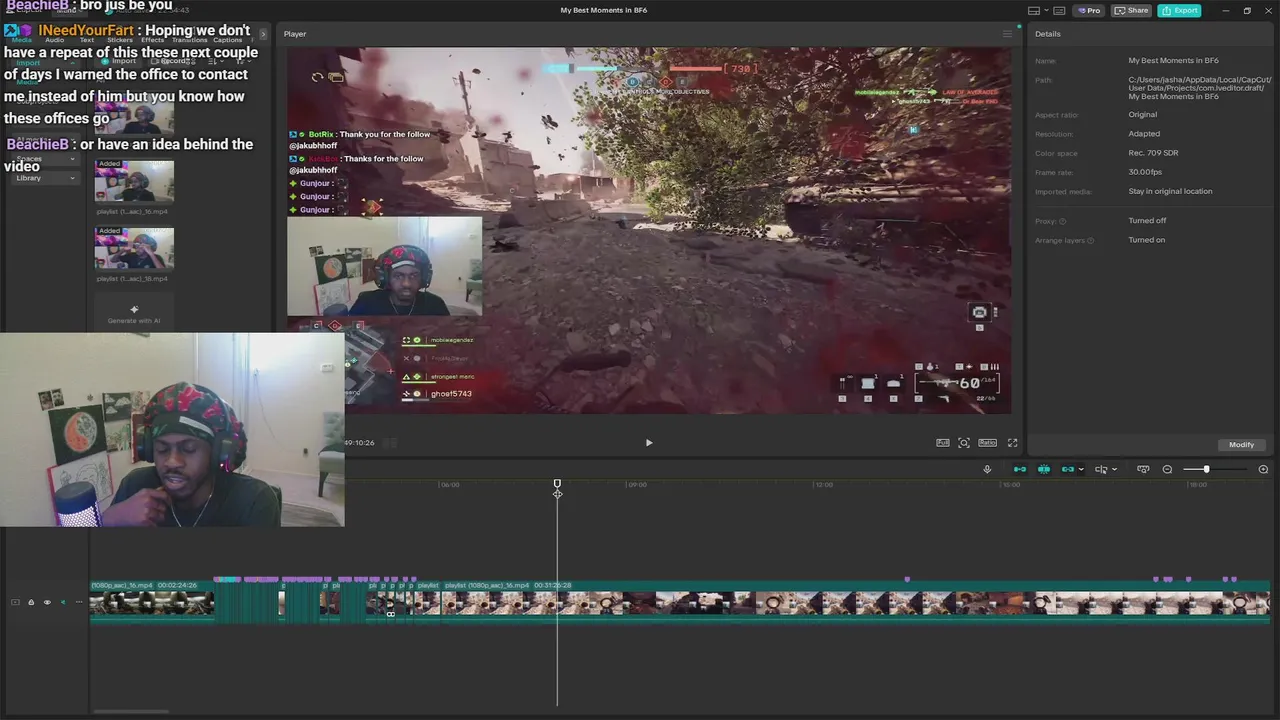Viewport: 1280px width, 720px height.
Task: Click the voiceover microphone icon
Action: 987,469
